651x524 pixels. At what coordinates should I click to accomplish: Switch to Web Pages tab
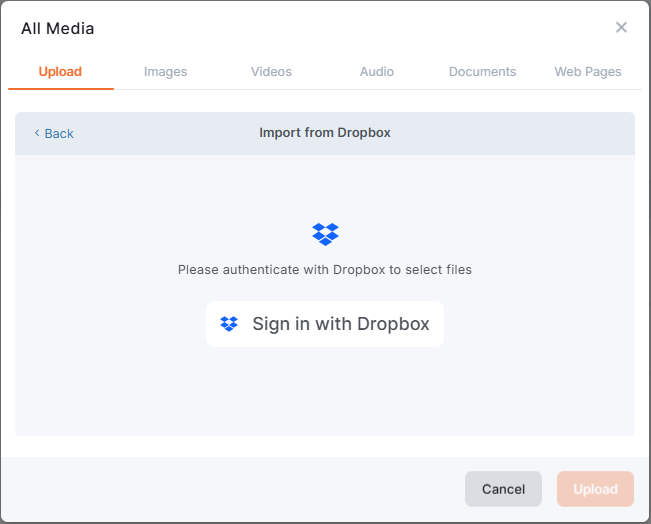pos(588,72)
